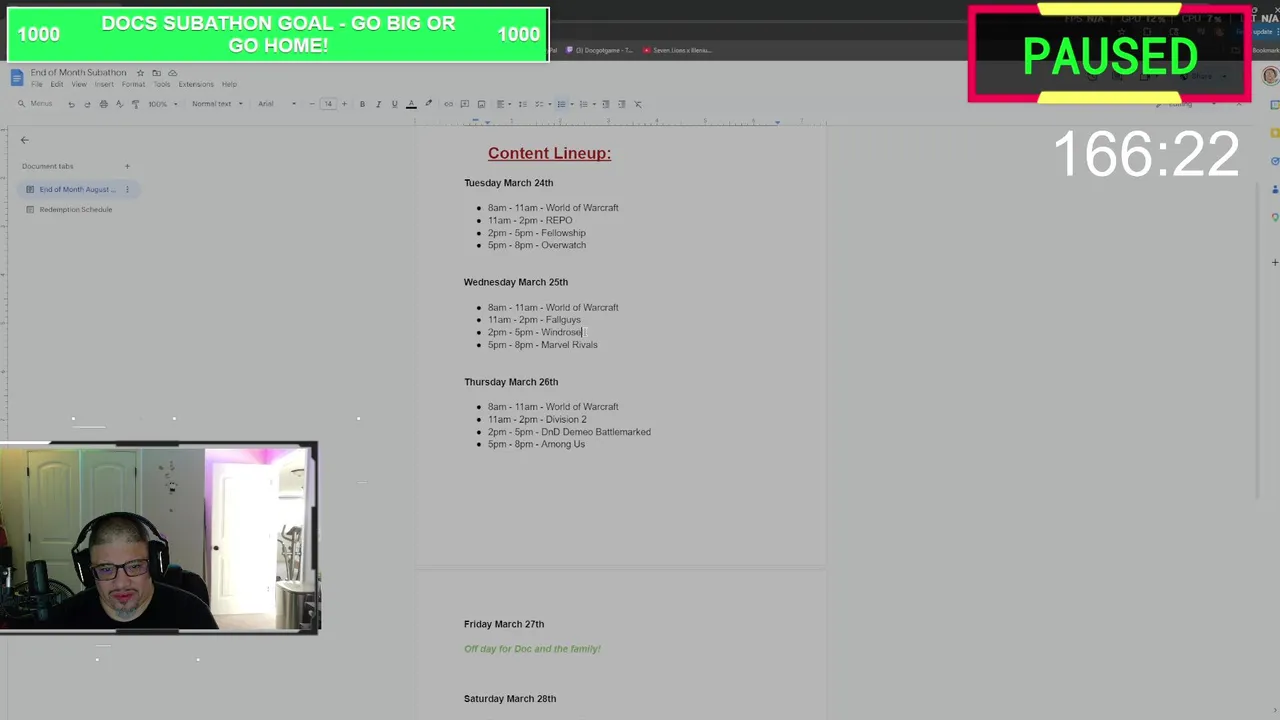Click the 5pm - 8pm - Overwatch line
This screenshot has width=1280, height=720.
click(x=537, y=245)
